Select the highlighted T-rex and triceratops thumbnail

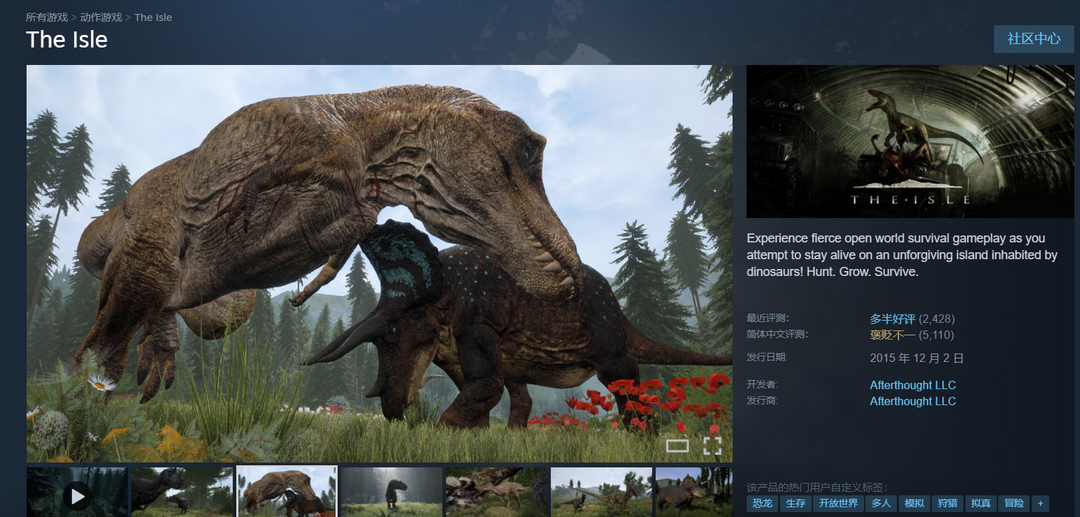pyautogui.click(x=287, y=492)
